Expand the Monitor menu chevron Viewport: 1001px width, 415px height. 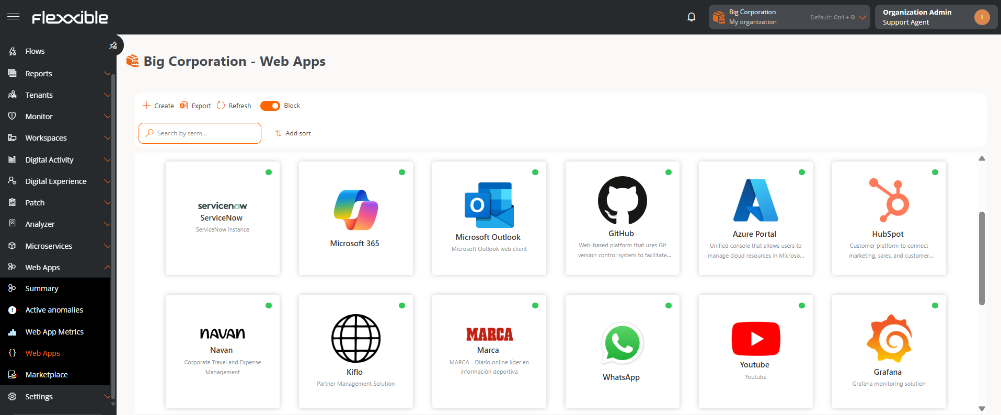(x=107, y=116)
